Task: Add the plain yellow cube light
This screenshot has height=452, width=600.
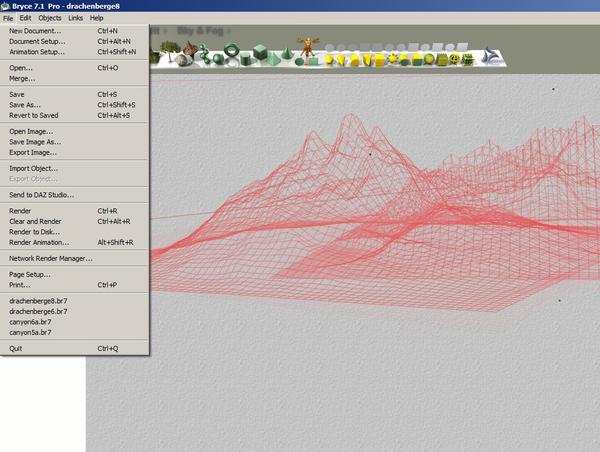Action: (379, 60)
